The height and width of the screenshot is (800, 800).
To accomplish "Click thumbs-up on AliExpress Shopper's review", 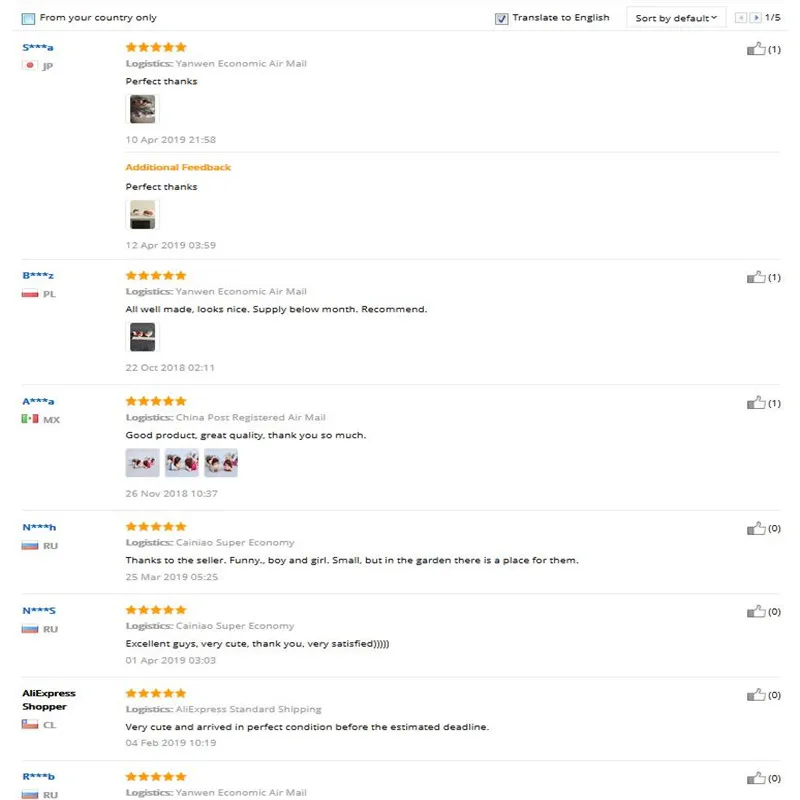I will (x=756, y=695).
